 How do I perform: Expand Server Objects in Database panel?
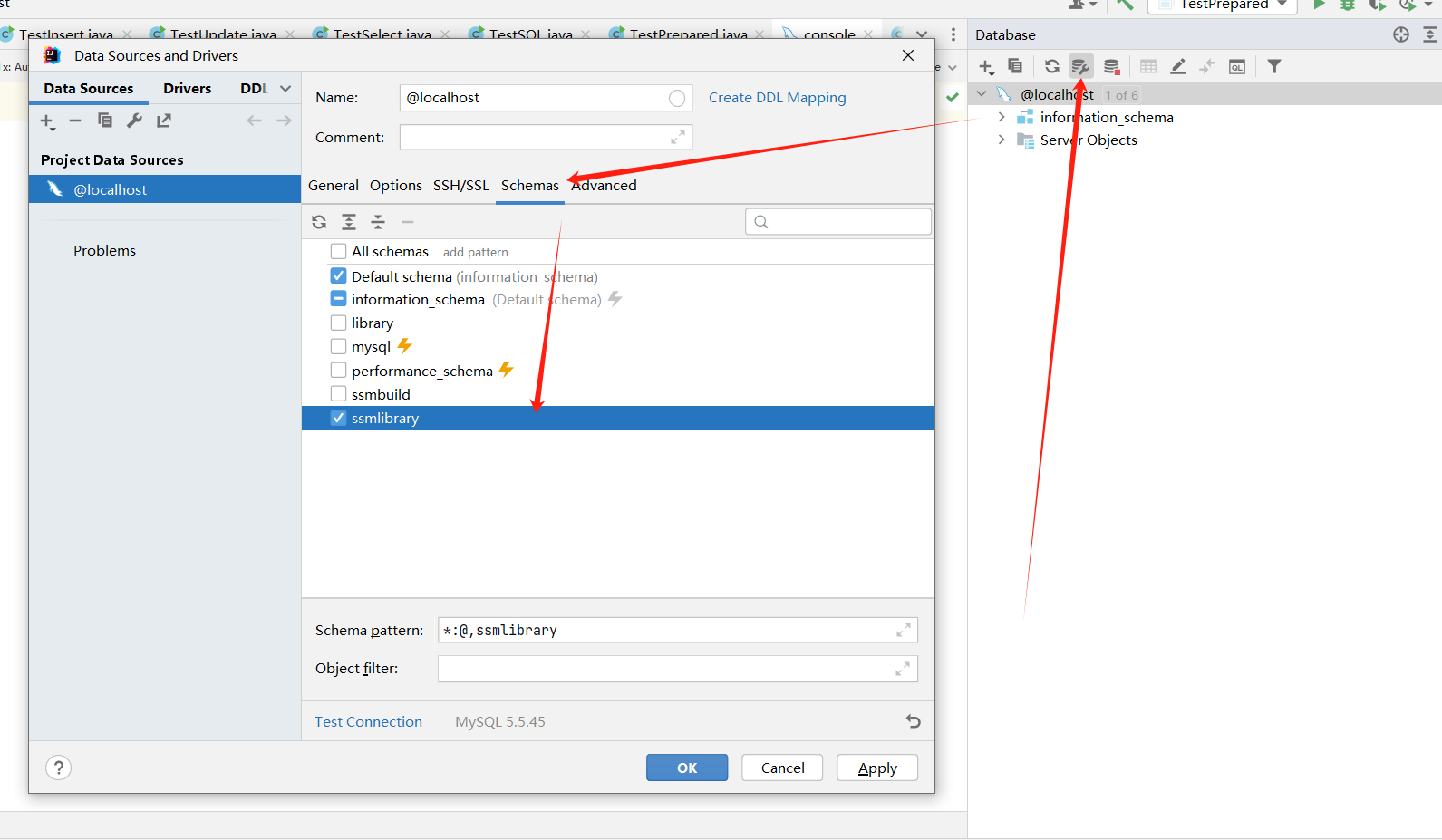[x=1002, y=140]
